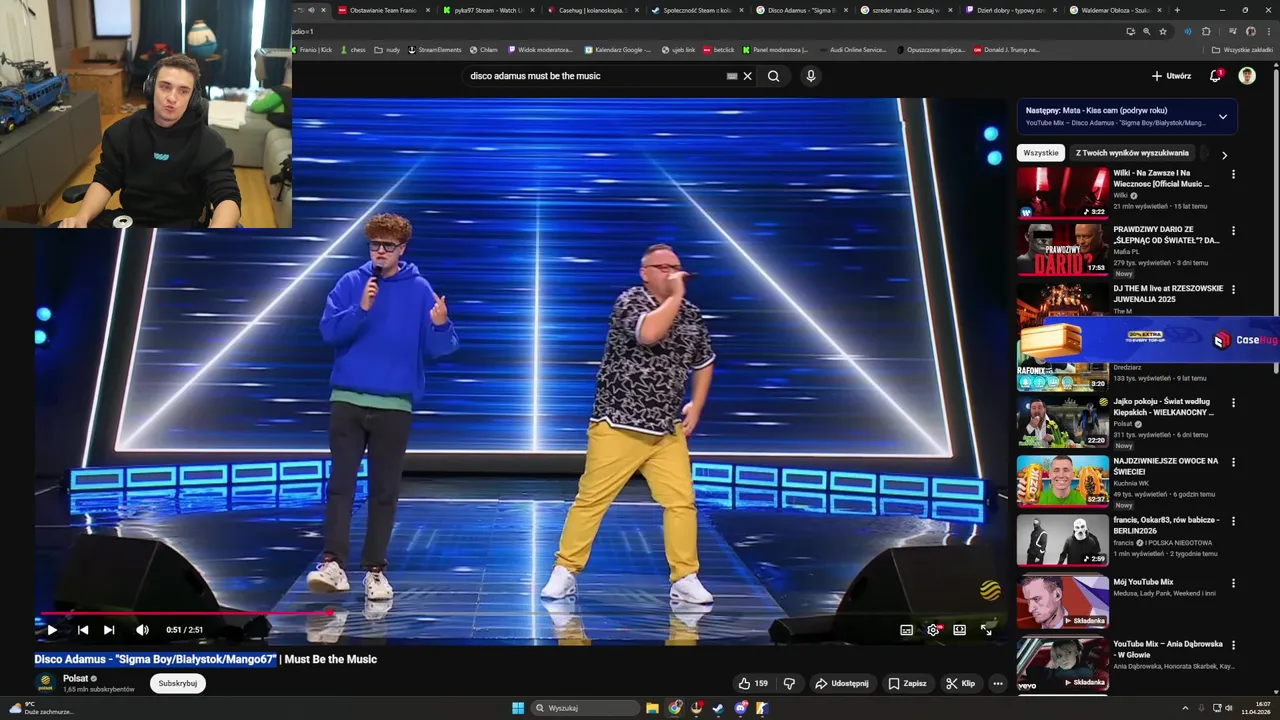Viewport: 1280px width, 720px height.
Task: Subscribe to Polsat with Subskrybuj
Action: tap(178, 684)
